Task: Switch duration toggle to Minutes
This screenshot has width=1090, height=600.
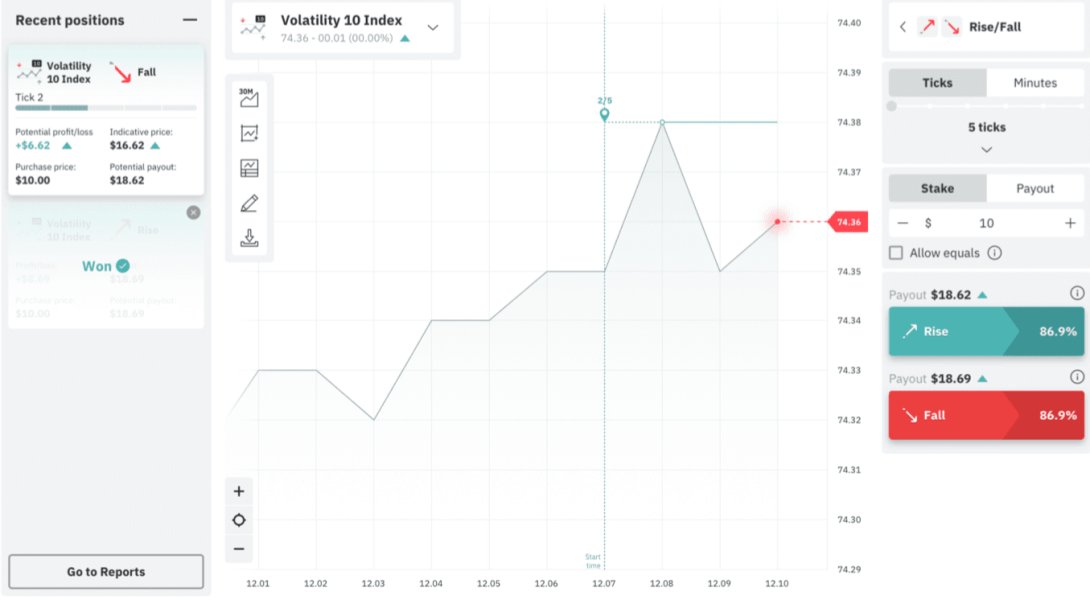Action: (1035, 83)
